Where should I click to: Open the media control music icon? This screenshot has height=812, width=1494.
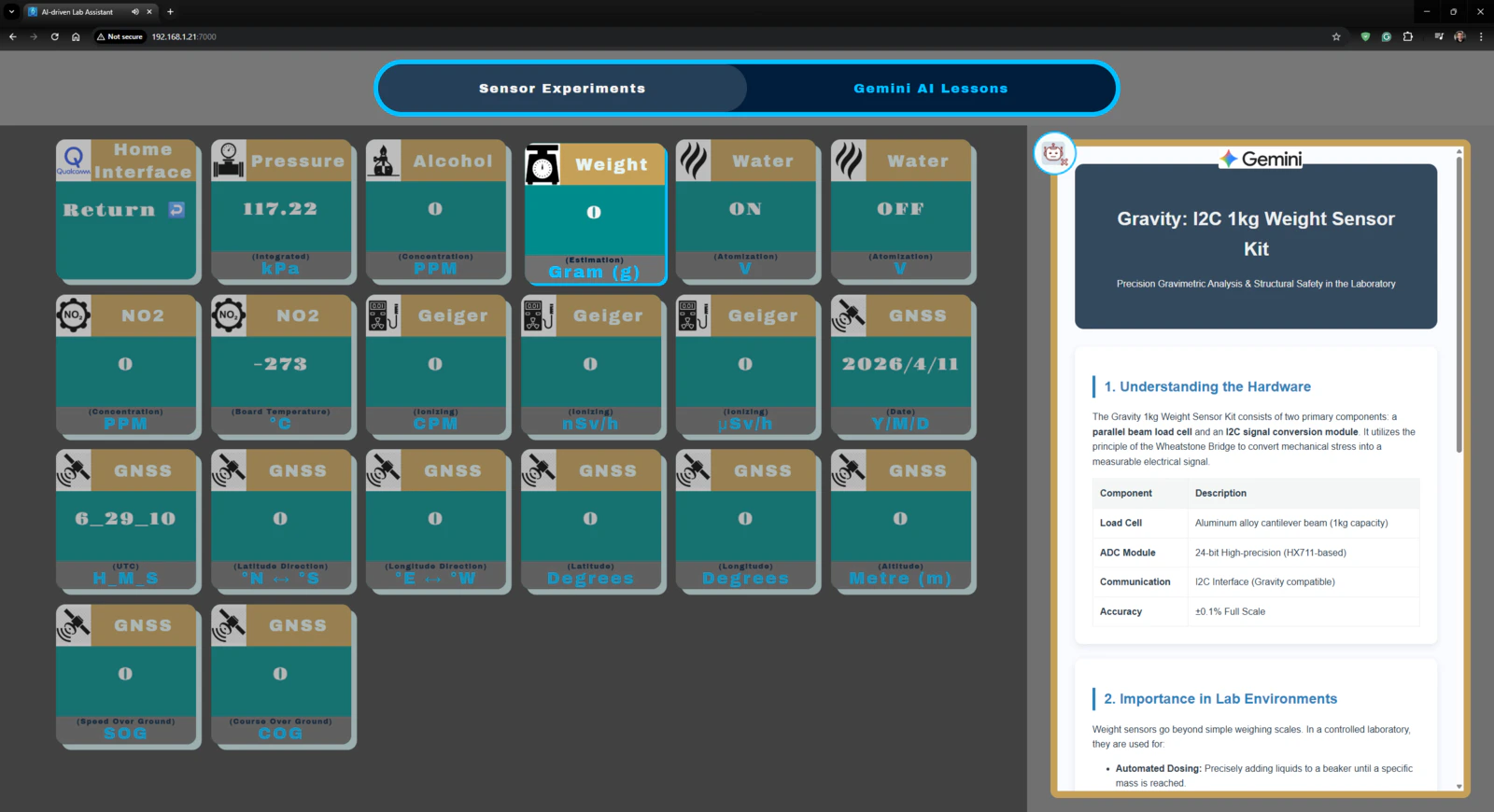click(x=1439, y=37)
